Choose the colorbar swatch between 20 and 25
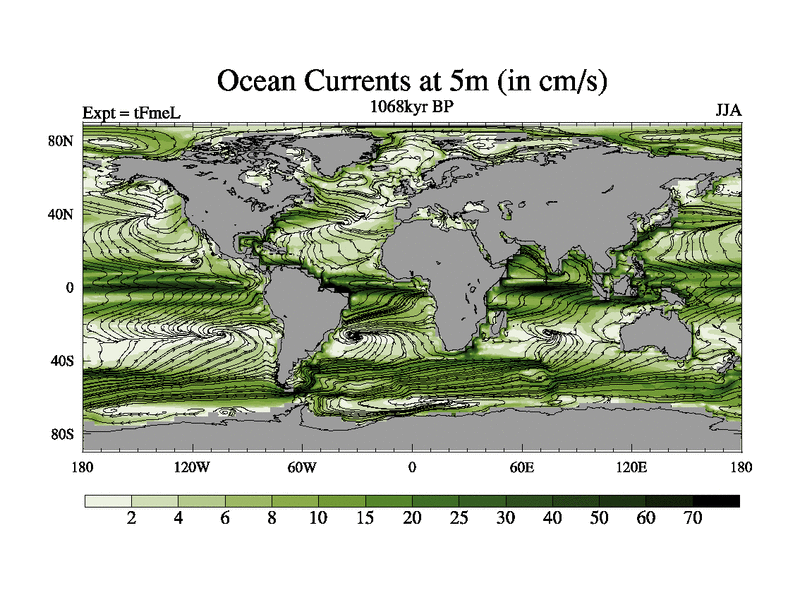 pyautogui.click(x=435, y=501)
